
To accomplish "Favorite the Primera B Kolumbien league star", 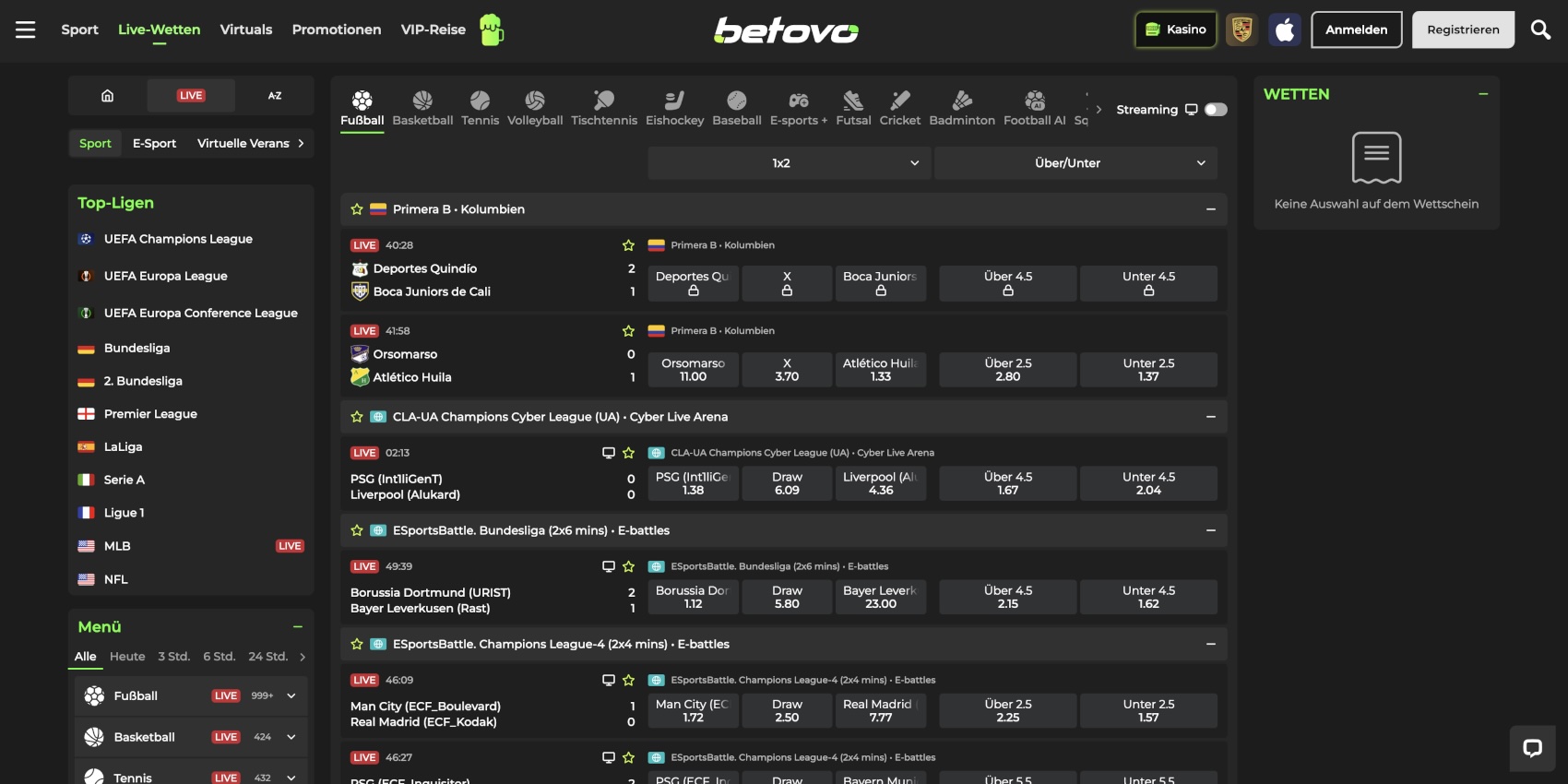I will [357, 209].
